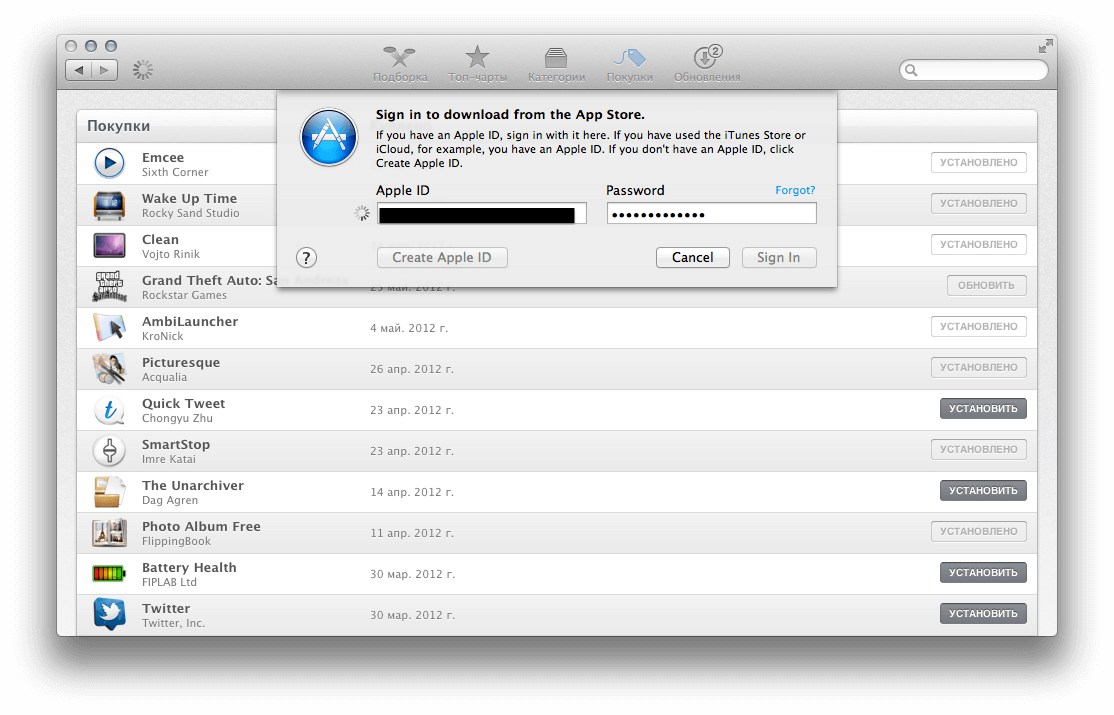Viewport: 1114px width, 715px height.
Task: Cancel the sign-in dialog
Action: [693, 257]
